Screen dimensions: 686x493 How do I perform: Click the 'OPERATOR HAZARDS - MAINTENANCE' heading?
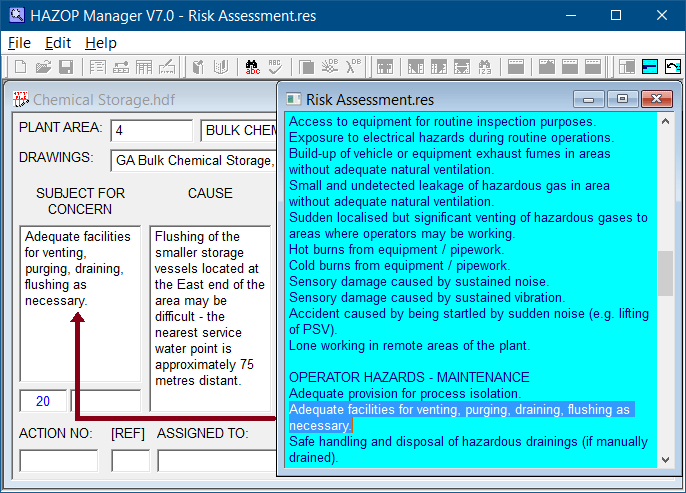click(x=409, y=377)
